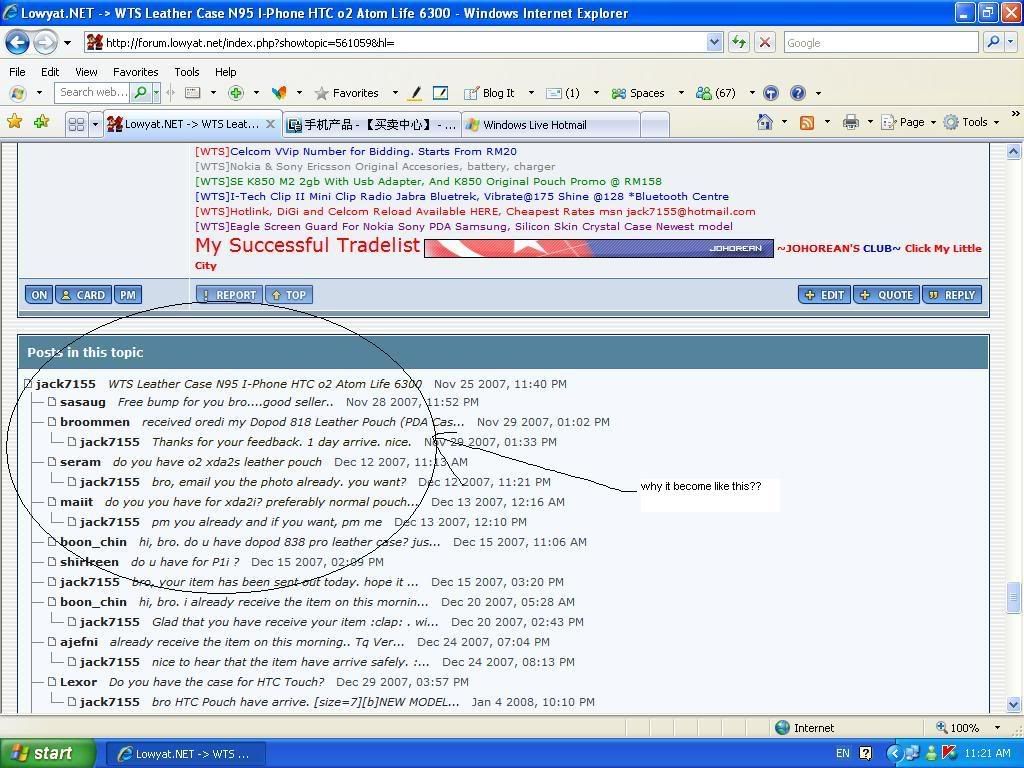
Task: Open Windows Live Mail icon showing (1)
Action: click(560, 92)
